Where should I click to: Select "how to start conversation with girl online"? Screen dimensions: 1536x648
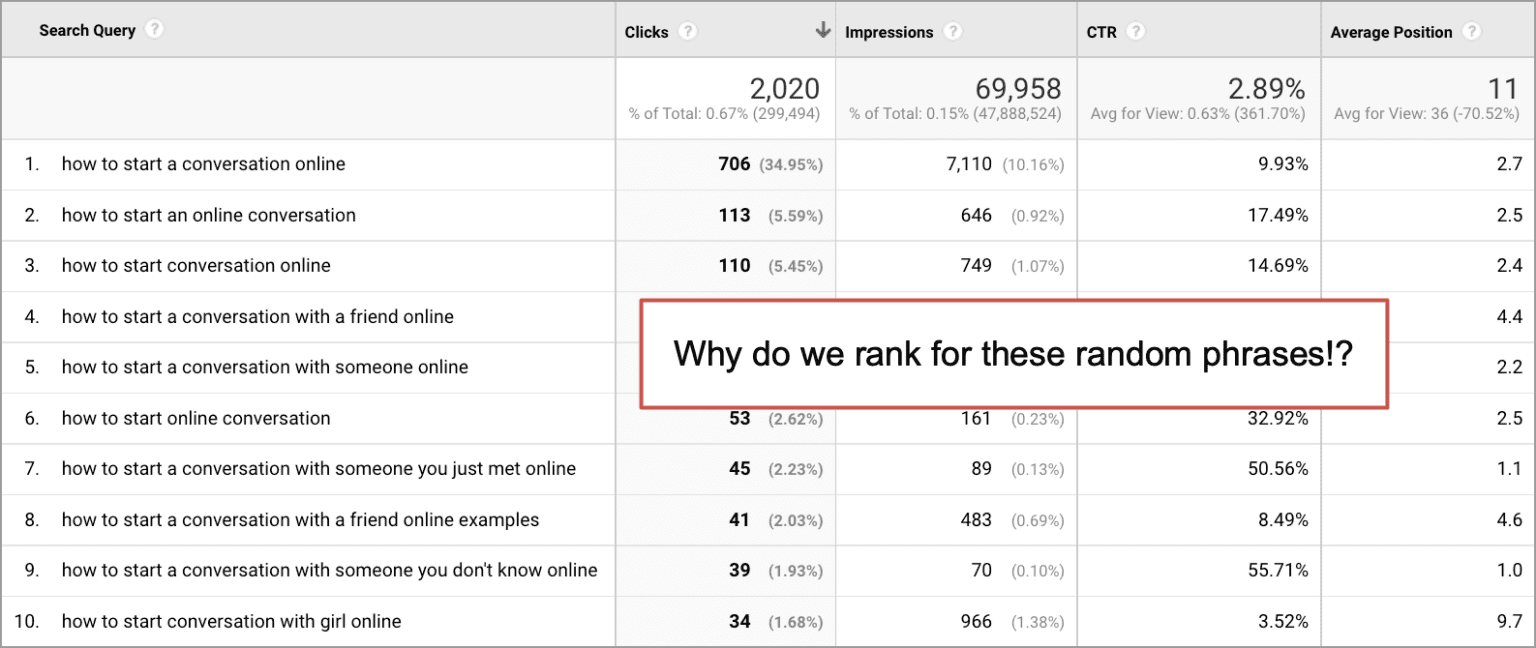[230, 621]
